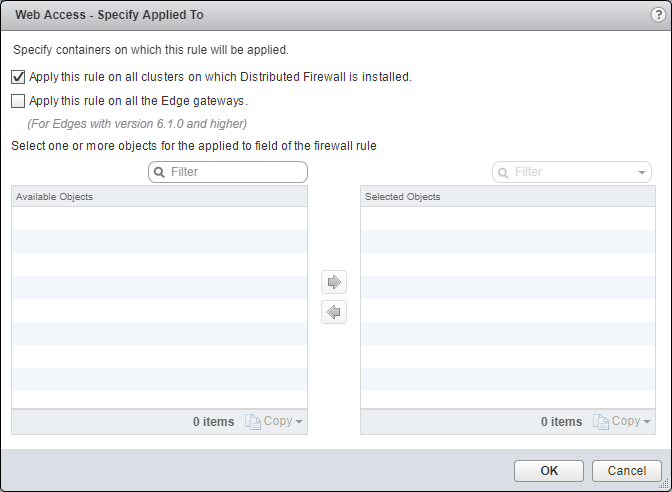
Task: Open the Selected Objects filter dropdown arrow
Action: [x=641, y=172]
